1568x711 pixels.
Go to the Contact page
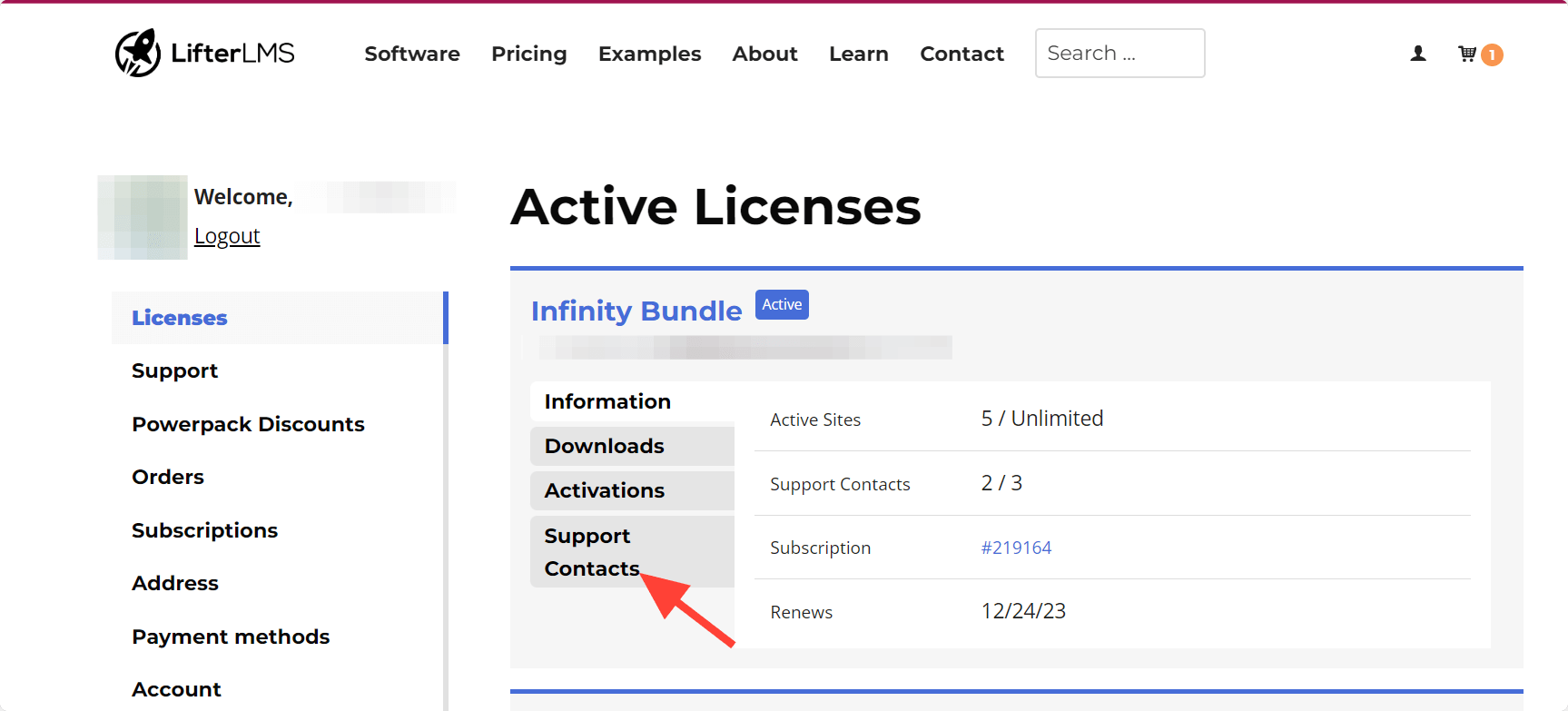coord(962,54)
